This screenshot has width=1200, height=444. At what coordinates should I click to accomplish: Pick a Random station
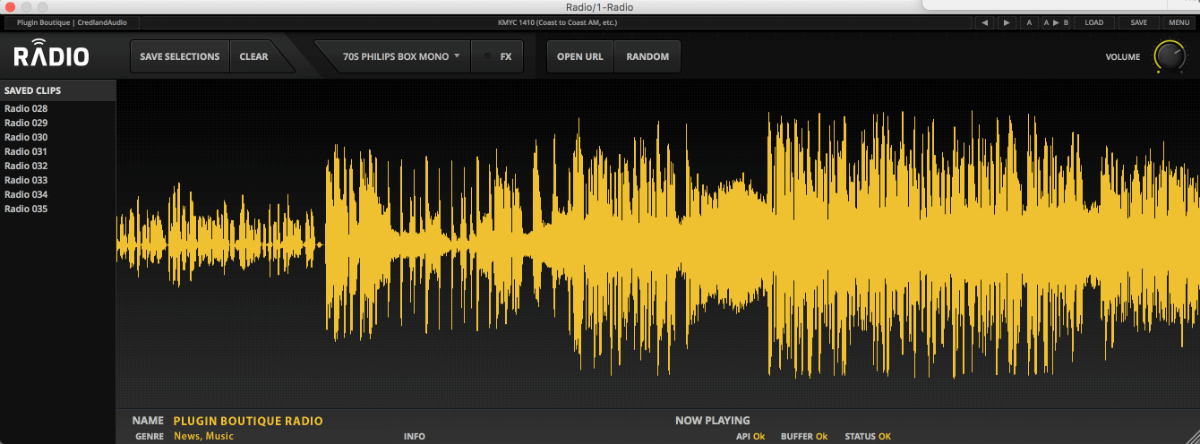647,57
